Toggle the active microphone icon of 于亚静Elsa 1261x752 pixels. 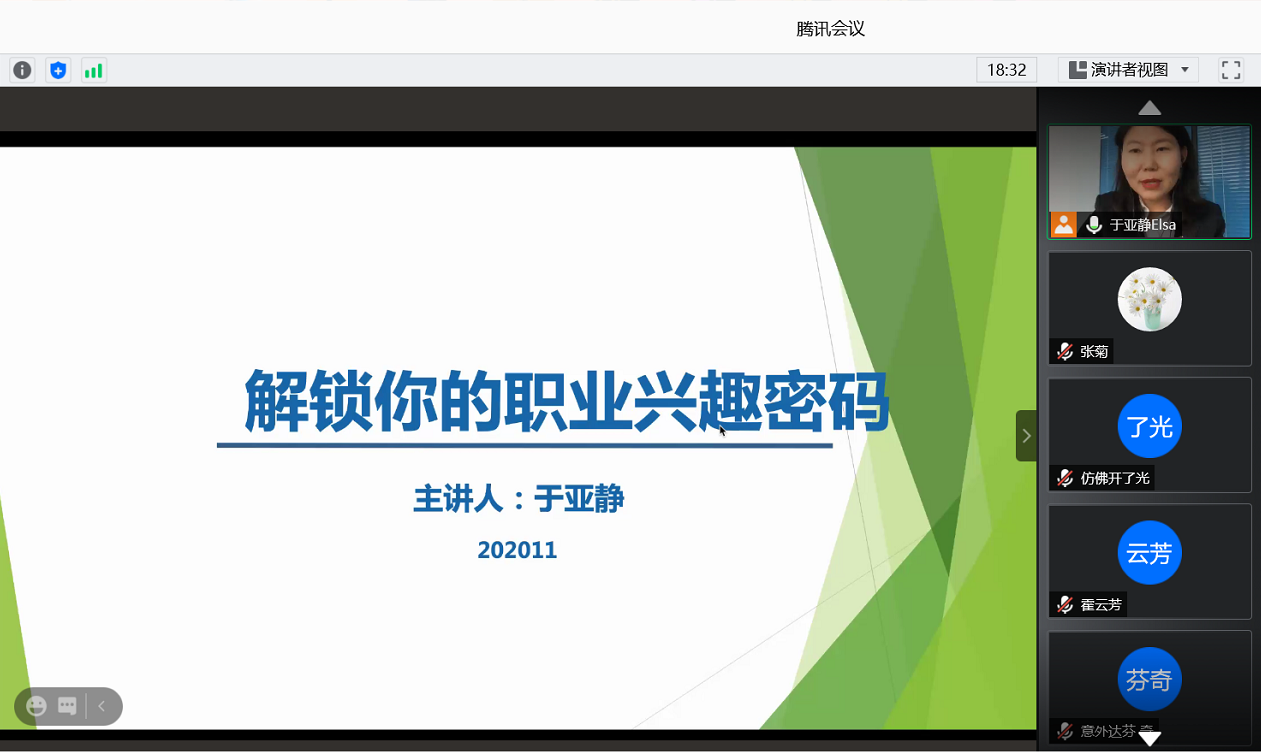tap(1094, 225)
